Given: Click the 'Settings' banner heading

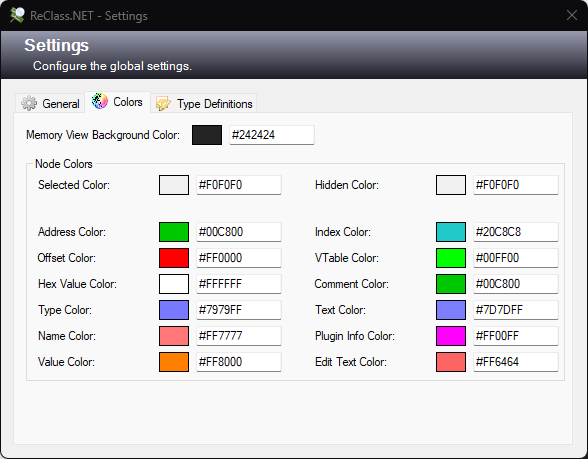Looking at the screenshot, I should (x=57, y=45).
